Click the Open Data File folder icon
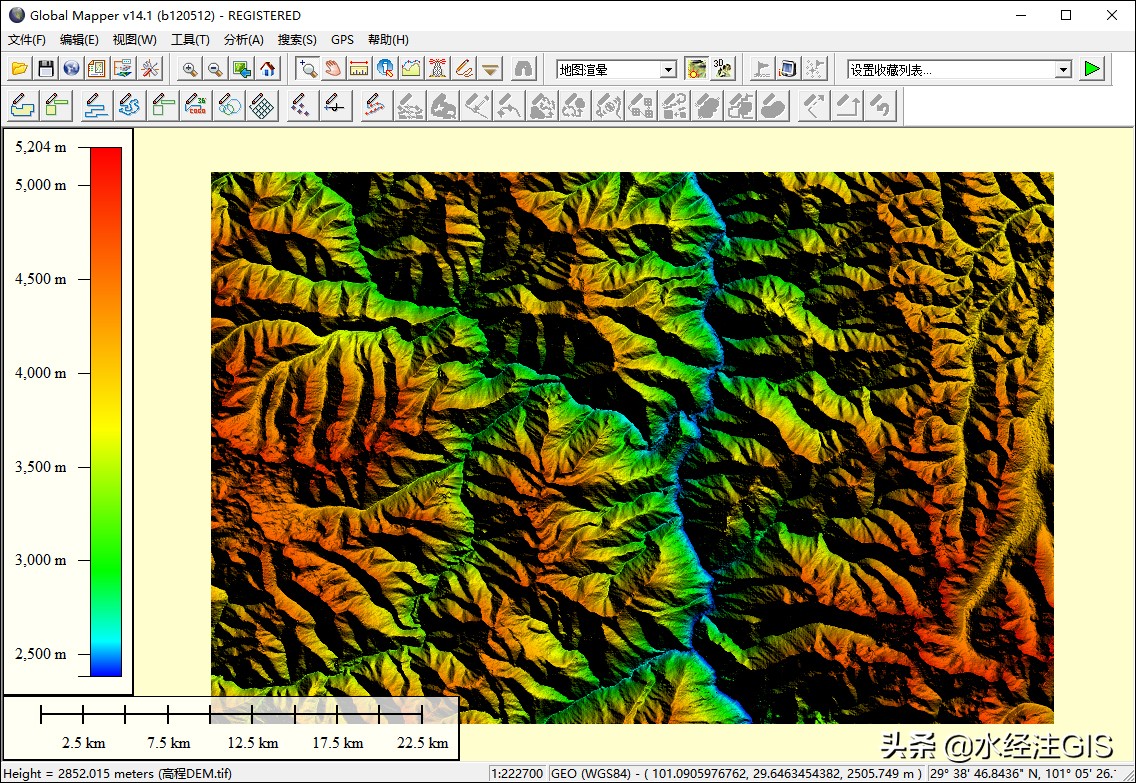This screenshot has width=1136, height=783. tap(20, 69)
